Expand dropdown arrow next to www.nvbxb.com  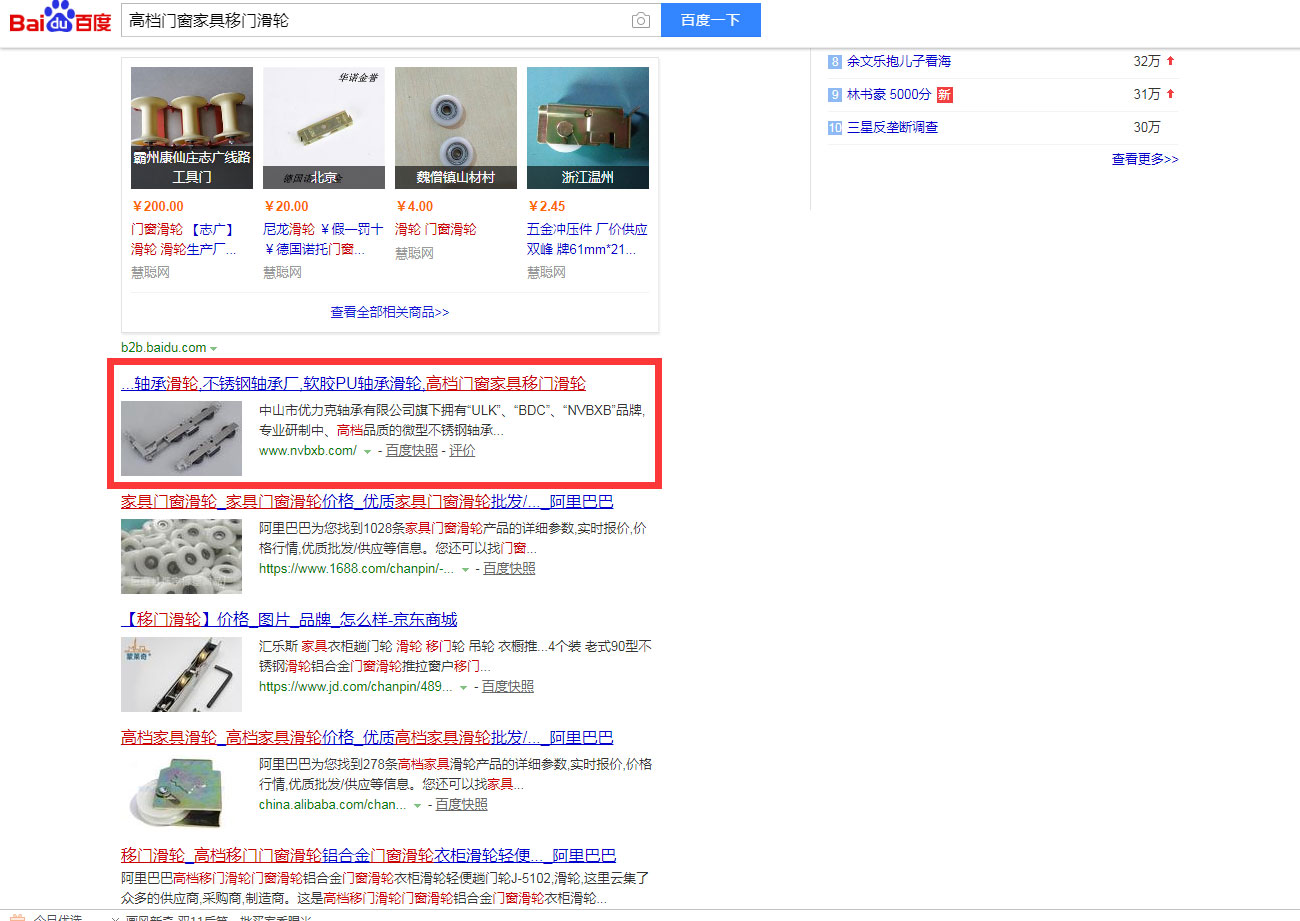click(x=367, y=452)
